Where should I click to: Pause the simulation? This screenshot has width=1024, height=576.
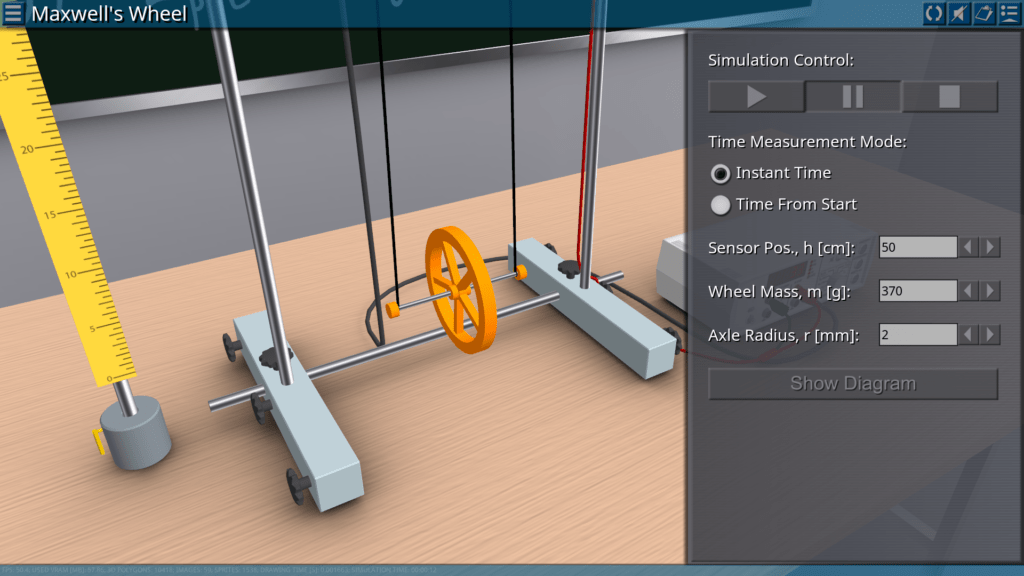point(853,97)
